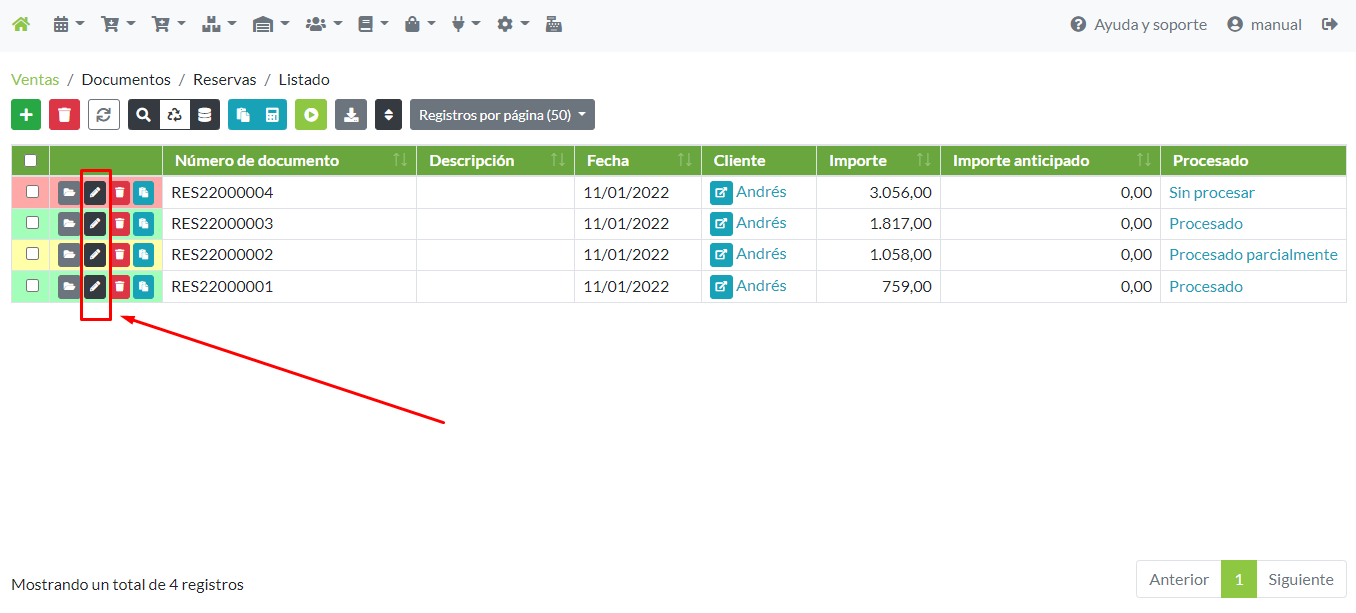Image resolution: width=1356 pixels, height=613 pixels.
Task: Delete RES22000002 using its red trash icon
Action: [120, 255]
